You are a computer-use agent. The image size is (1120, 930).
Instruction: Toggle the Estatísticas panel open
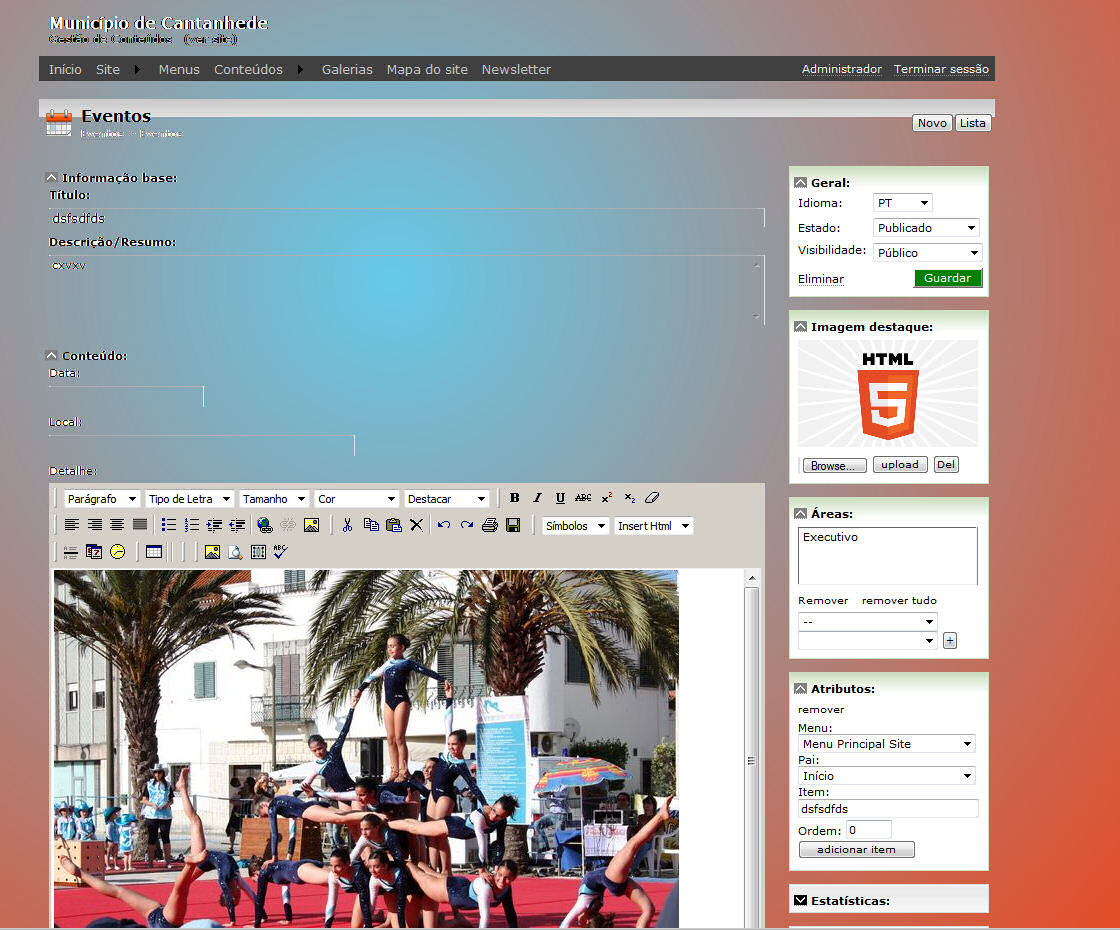pyautogui.click(x=801, y=901)
